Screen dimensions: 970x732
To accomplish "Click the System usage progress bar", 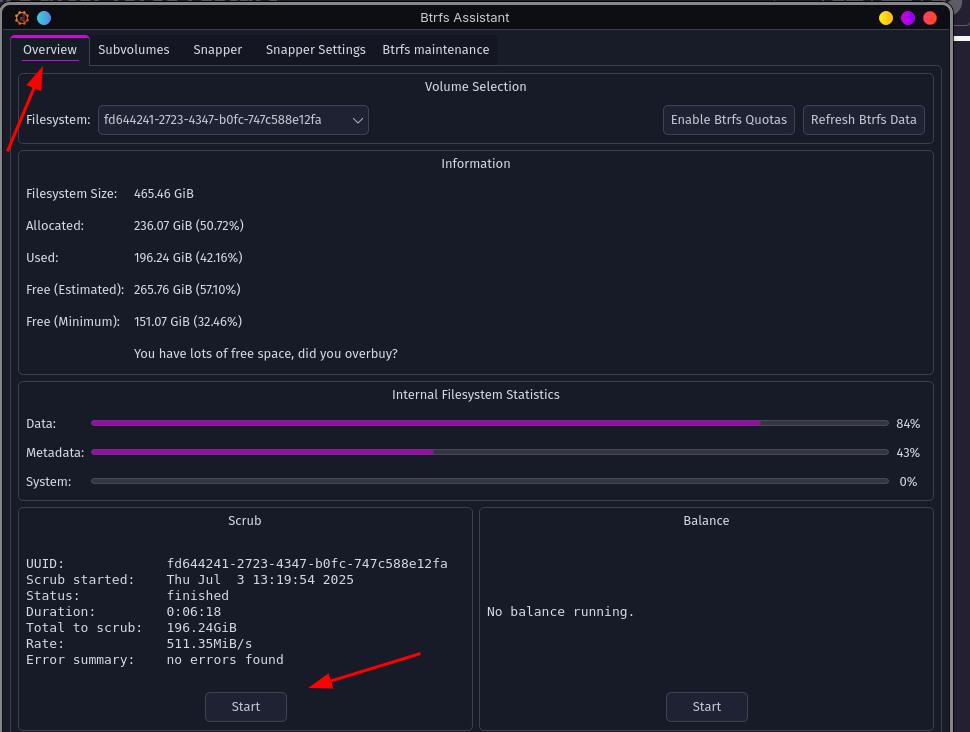I will click(x=489, y=481).
